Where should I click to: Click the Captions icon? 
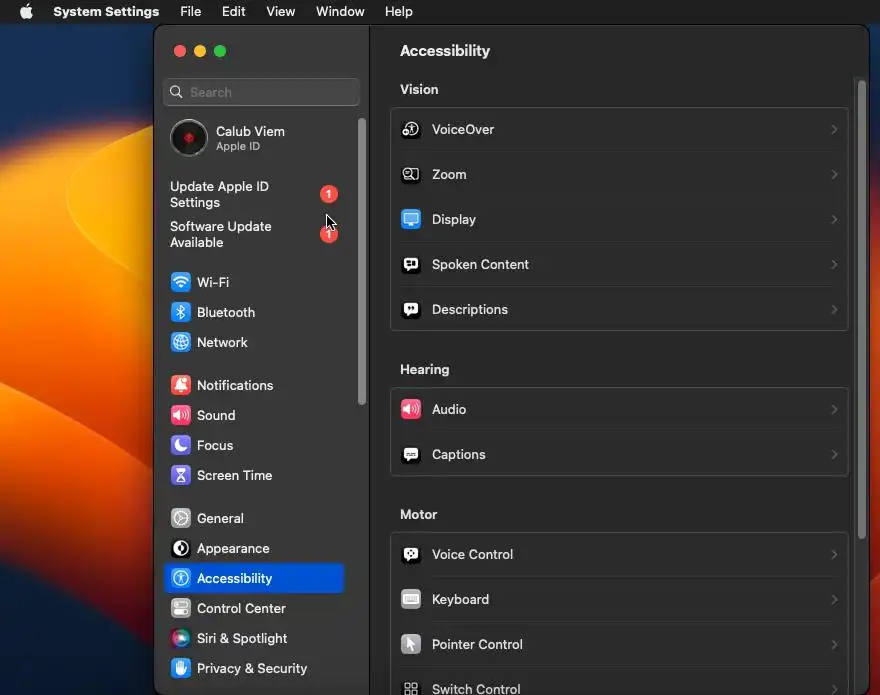[411, 454]
